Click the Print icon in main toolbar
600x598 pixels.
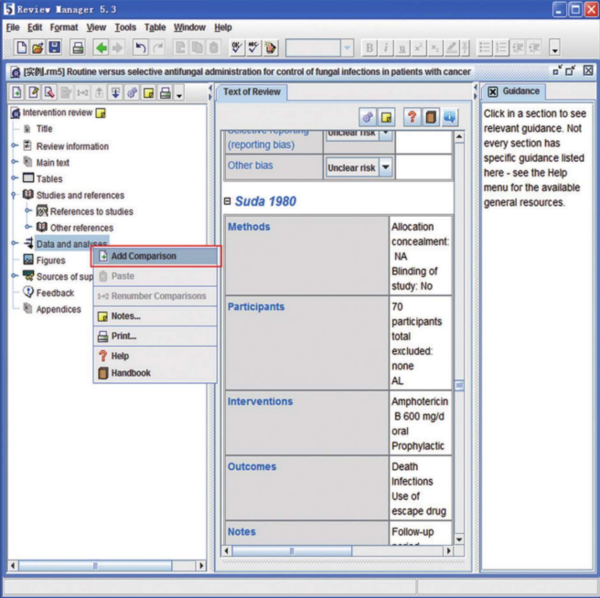[77, 48]
